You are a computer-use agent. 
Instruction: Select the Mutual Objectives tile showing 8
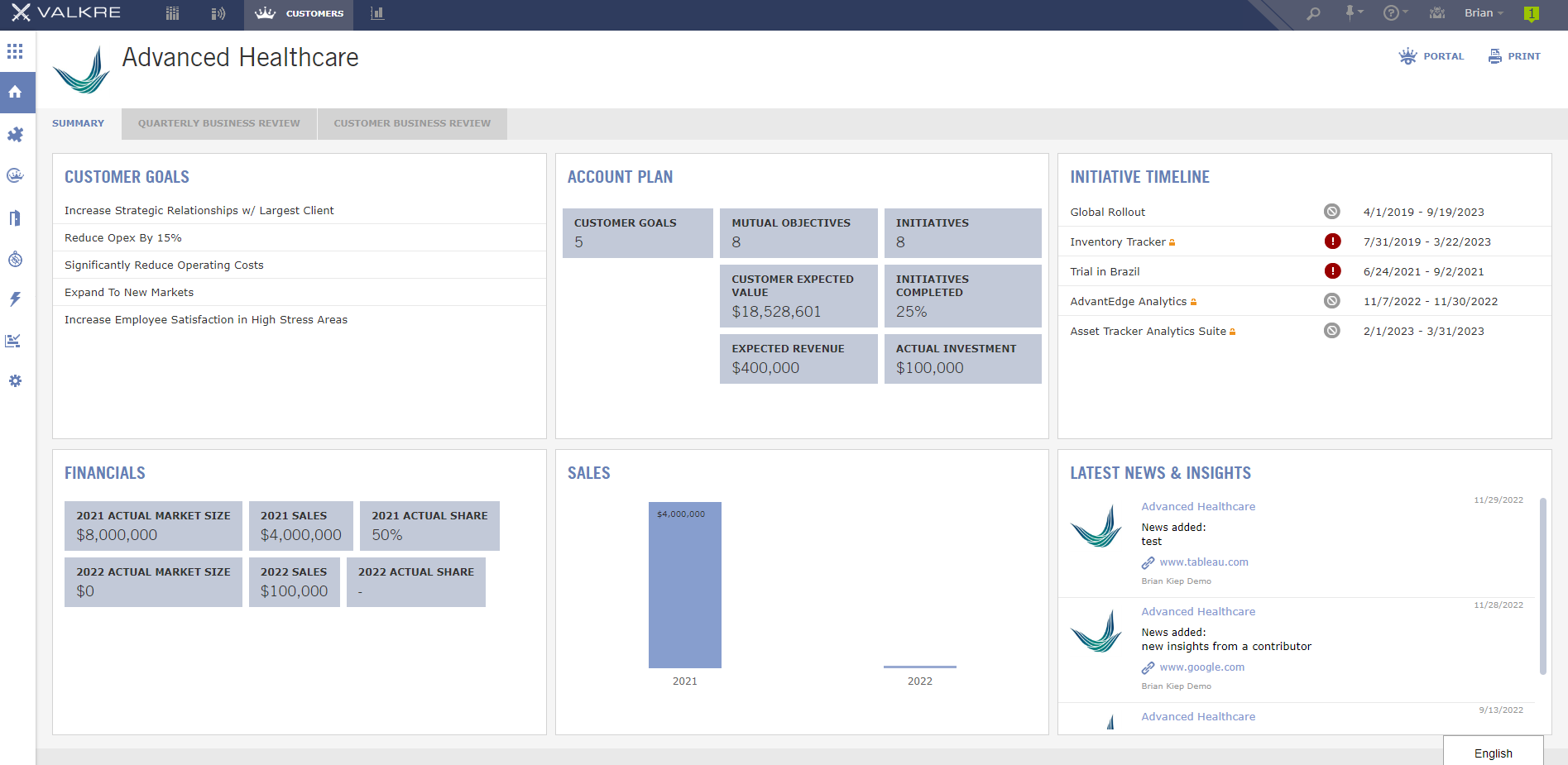[x=798, y=233]
